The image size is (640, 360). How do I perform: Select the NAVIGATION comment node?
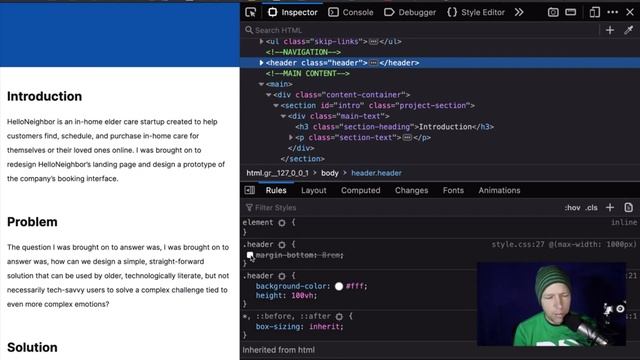[x=303, y=52]
